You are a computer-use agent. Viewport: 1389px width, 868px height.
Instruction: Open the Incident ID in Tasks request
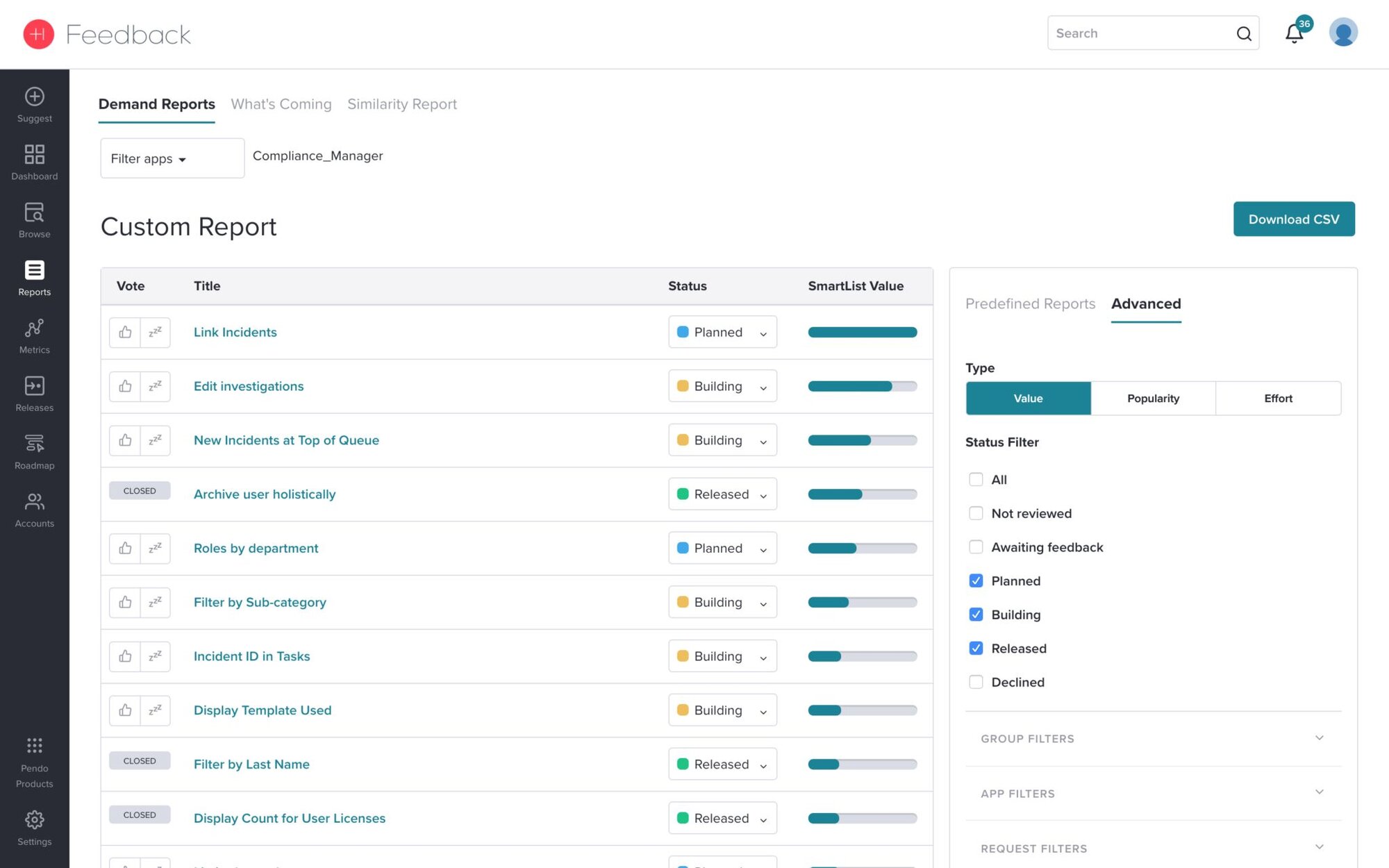251,656
